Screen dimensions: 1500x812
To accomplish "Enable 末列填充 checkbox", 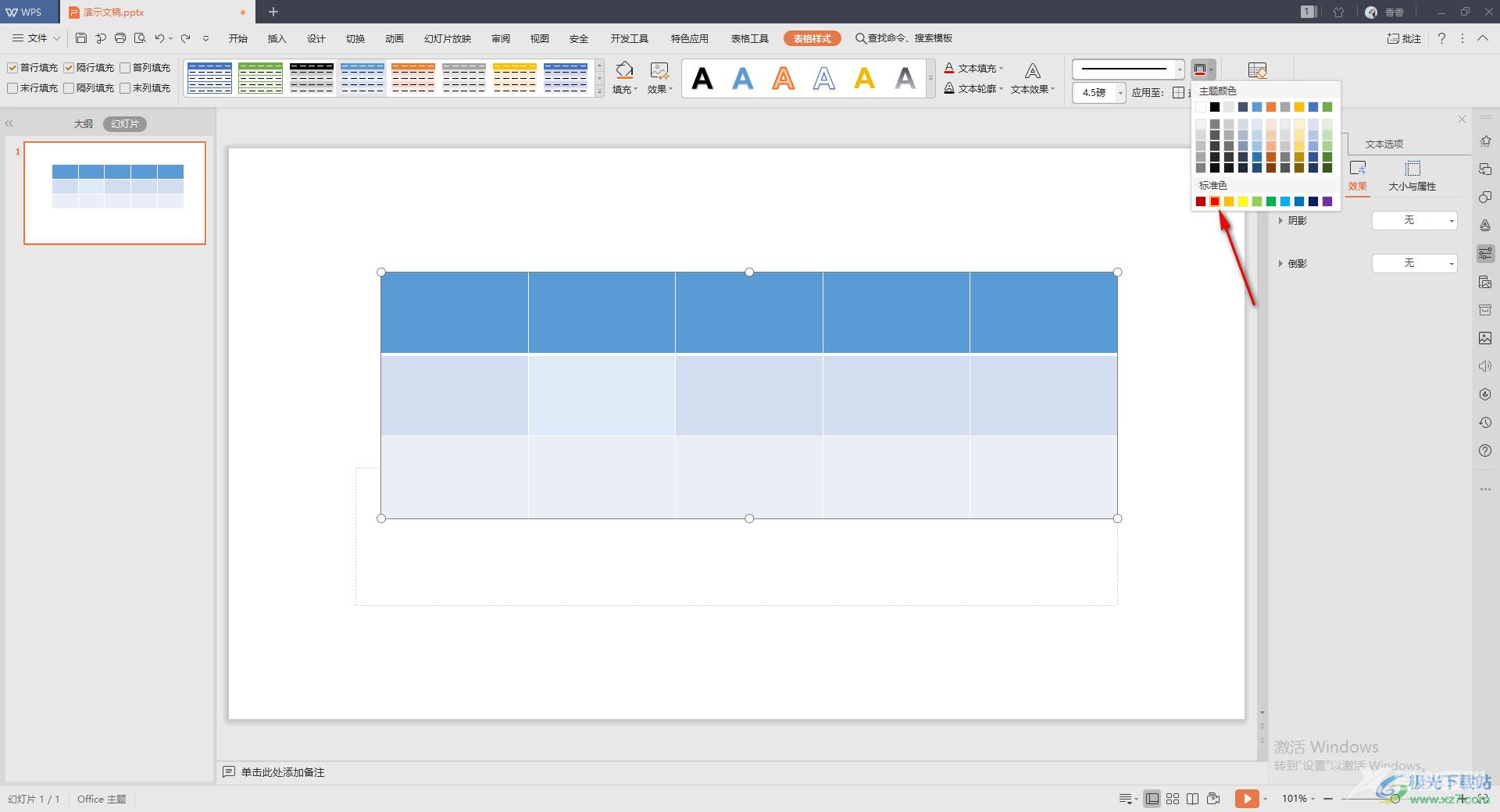I will click(x=125, y=88).
